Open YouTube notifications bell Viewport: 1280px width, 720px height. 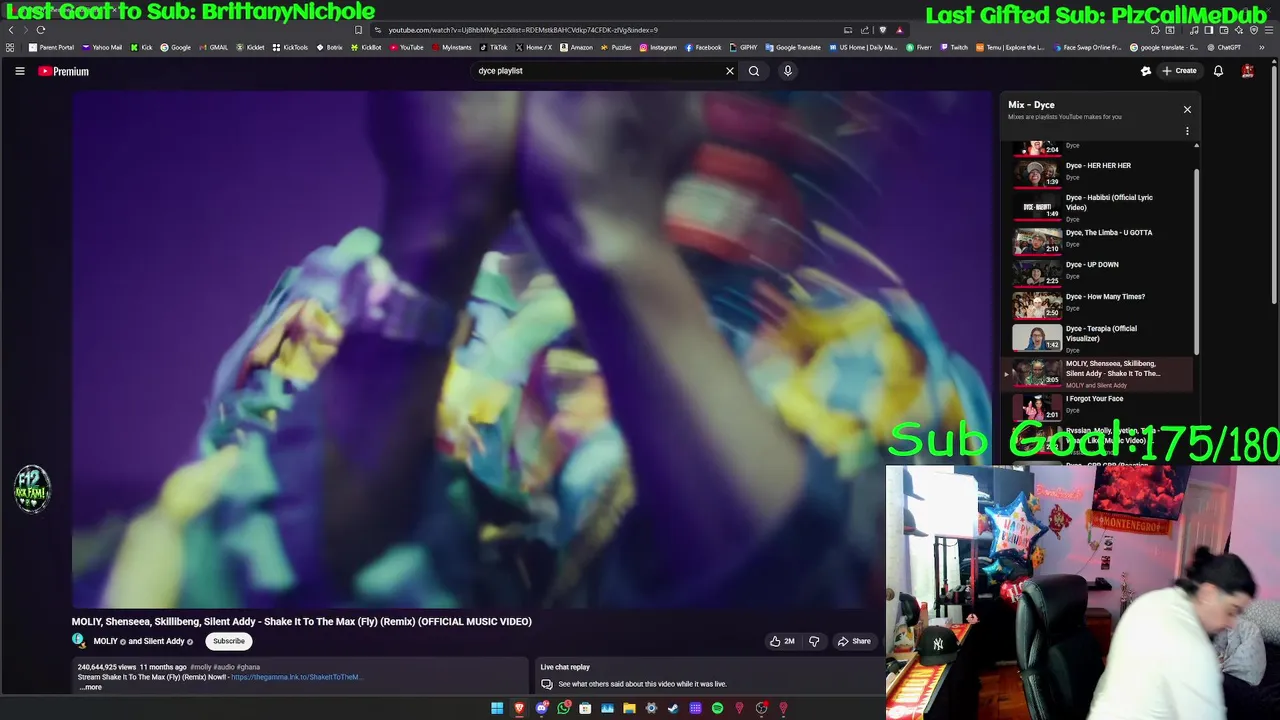pos(1218,71)
